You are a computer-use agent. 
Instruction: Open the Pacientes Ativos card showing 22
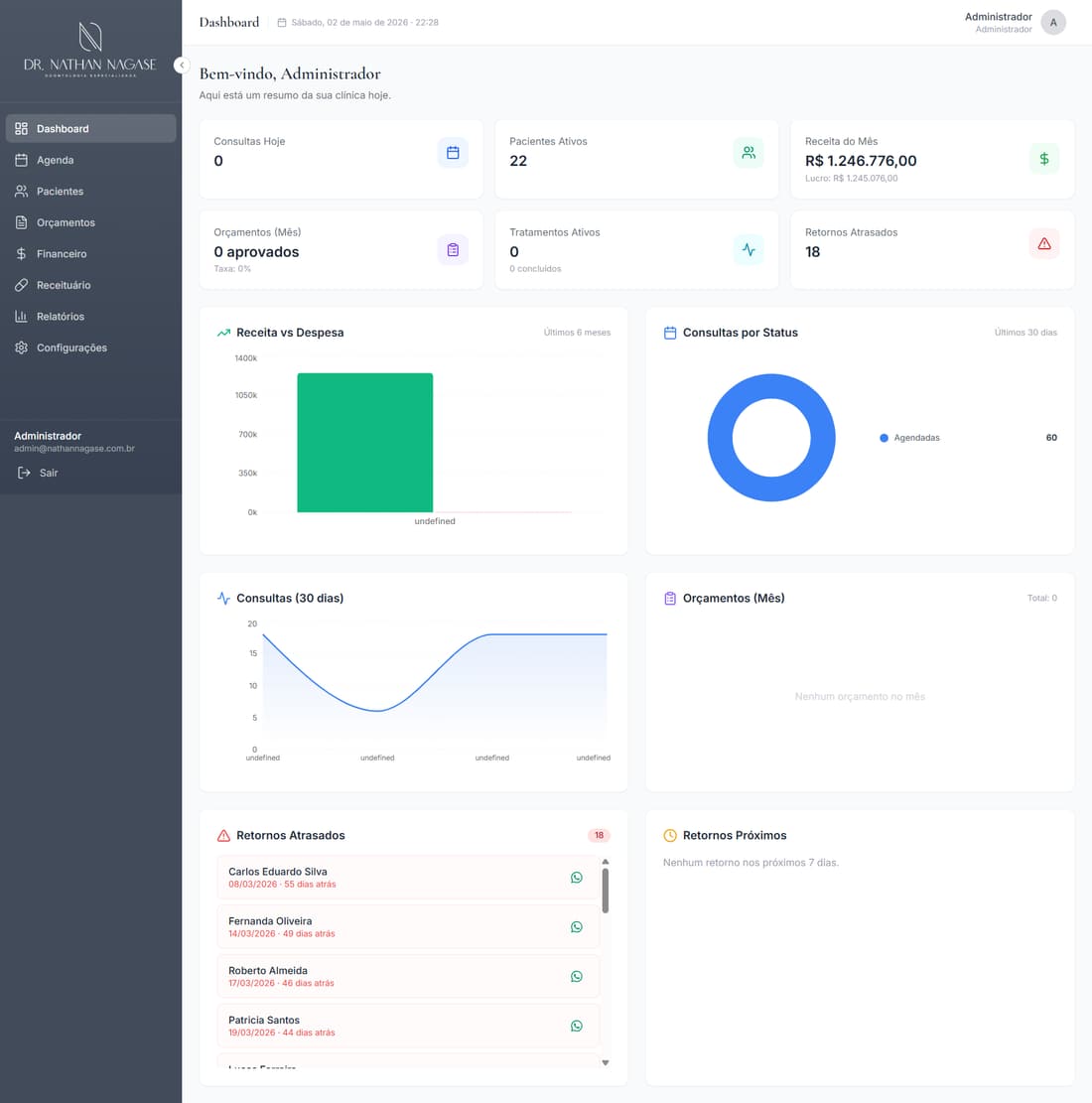pos(636,159)
